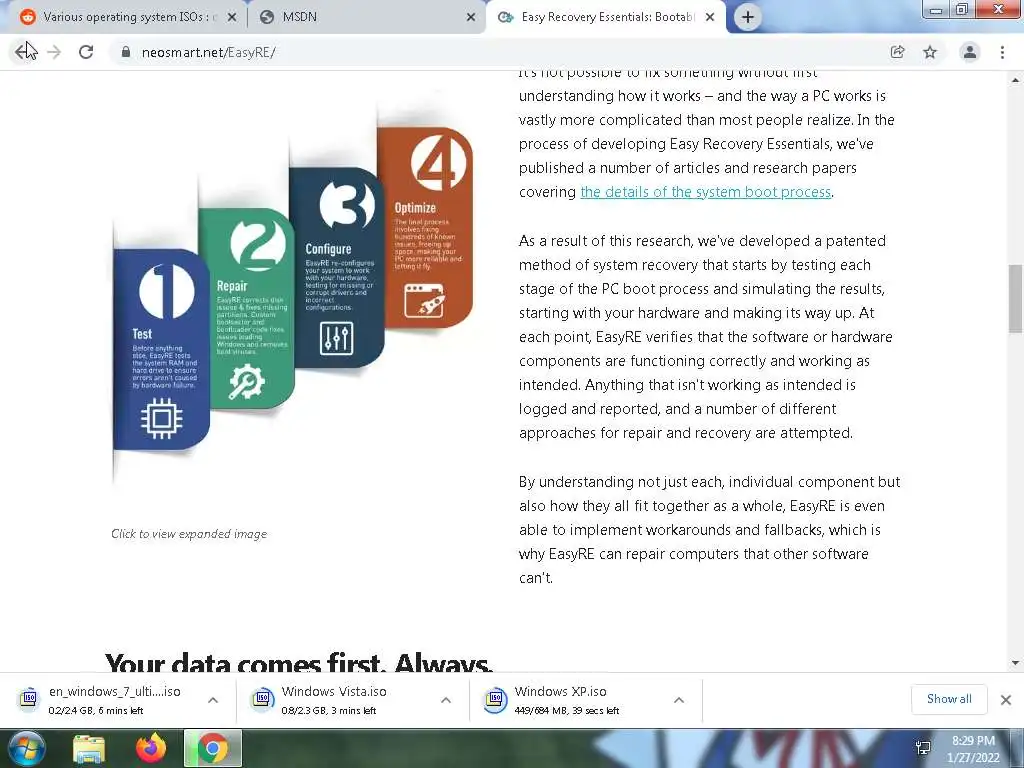Click the Optimize step rocket icon
This screenshot has height=768, width=1024.
tap(424, 301)
